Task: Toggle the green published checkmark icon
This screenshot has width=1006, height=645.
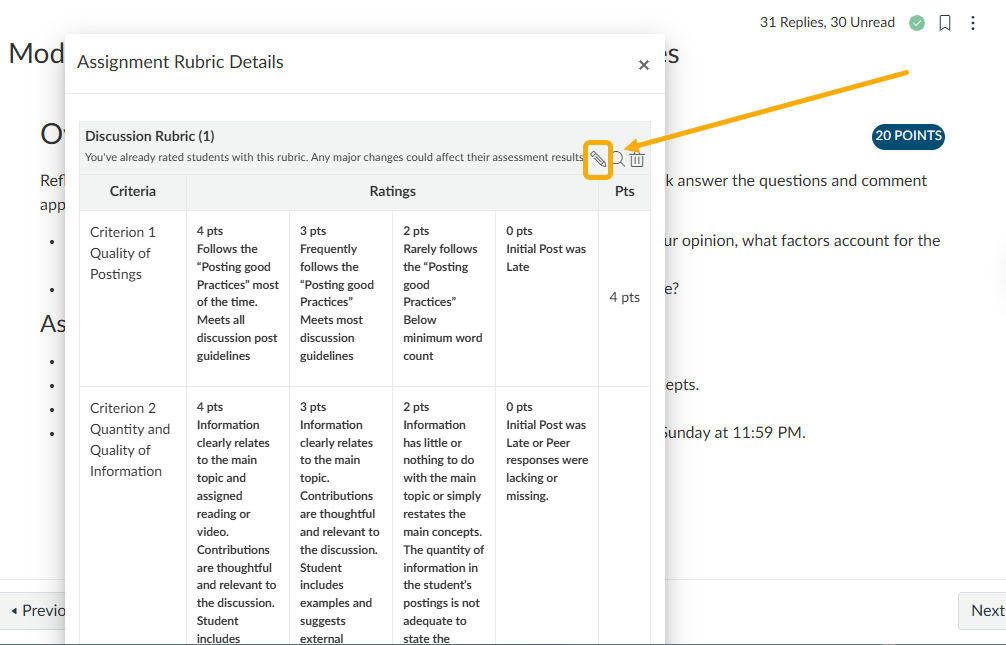Action: [917, 23]
